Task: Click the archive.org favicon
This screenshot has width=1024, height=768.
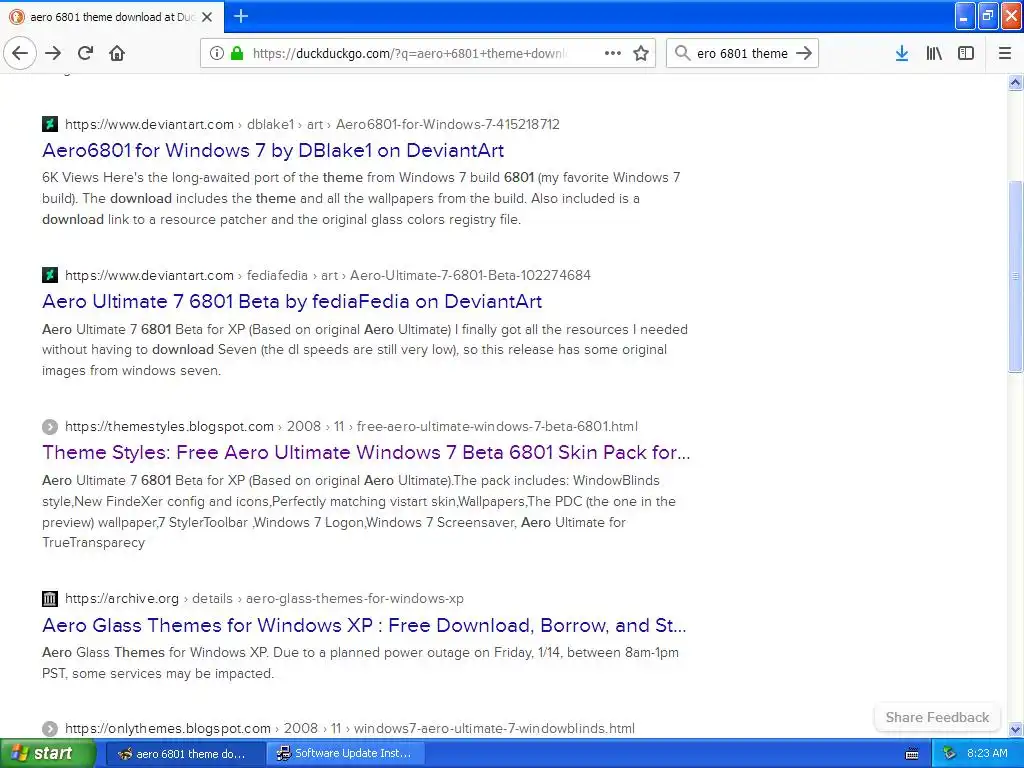Action: click(50, 598)
